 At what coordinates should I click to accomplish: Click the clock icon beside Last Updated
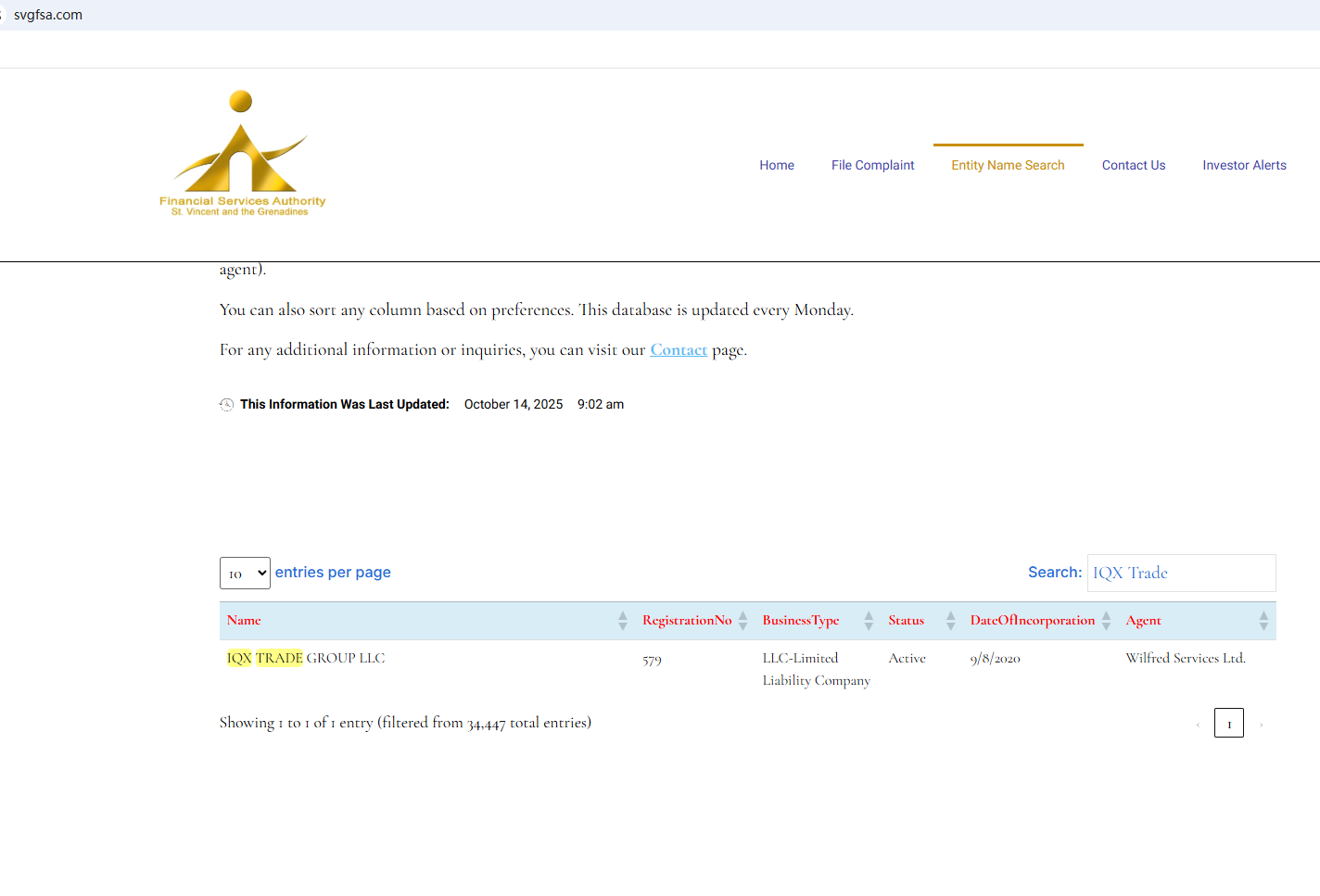click(x=226, y=404)
